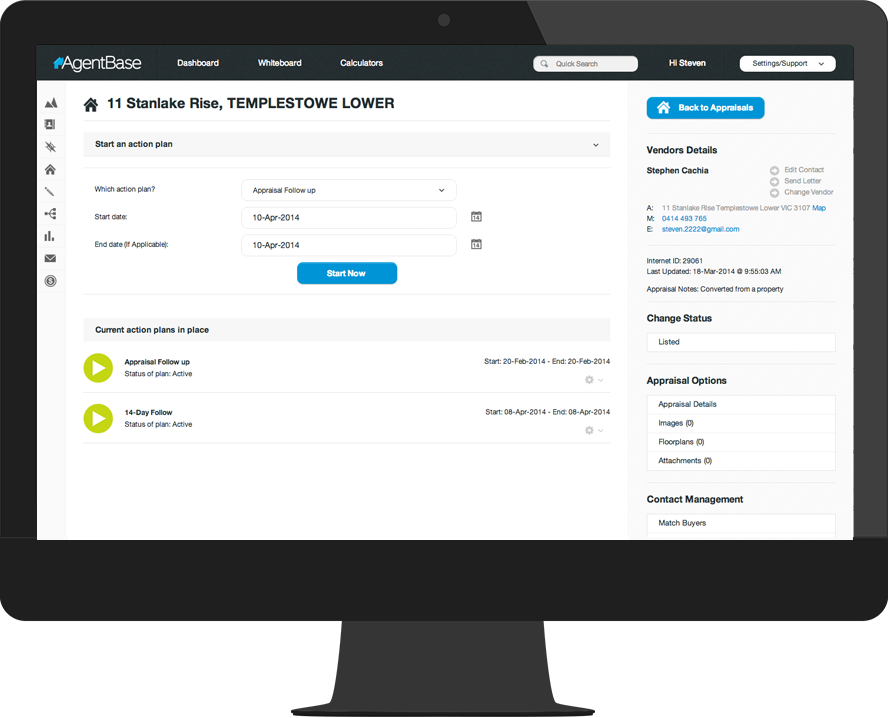Image resolution: width=888 pixels, height=718 pixels.
Task: Click the 'Last Updated: 18-Mar-2014' text
Action: click(714, 272)
